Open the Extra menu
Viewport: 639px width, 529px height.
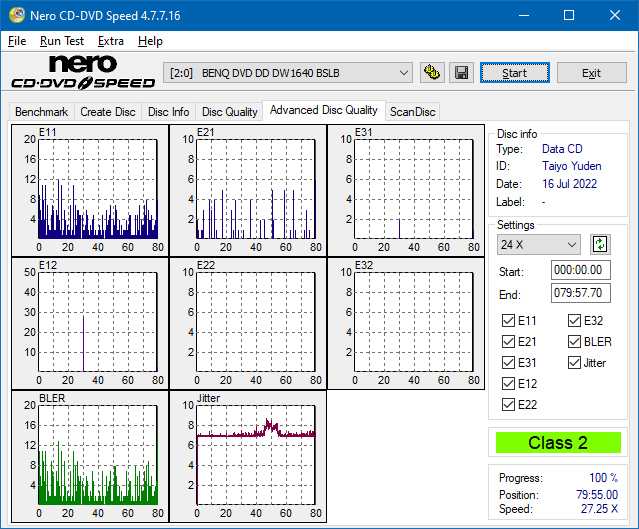coord(110,41)
